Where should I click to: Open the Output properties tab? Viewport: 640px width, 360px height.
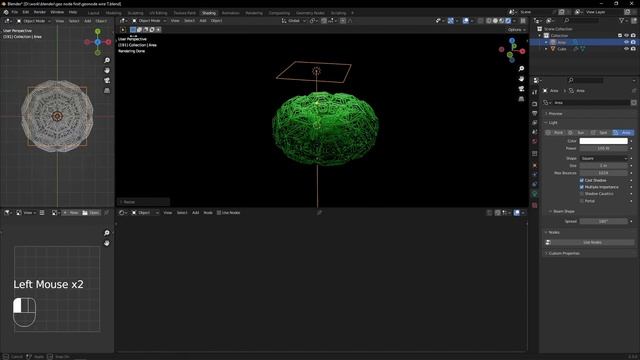[x=535, y=113]
